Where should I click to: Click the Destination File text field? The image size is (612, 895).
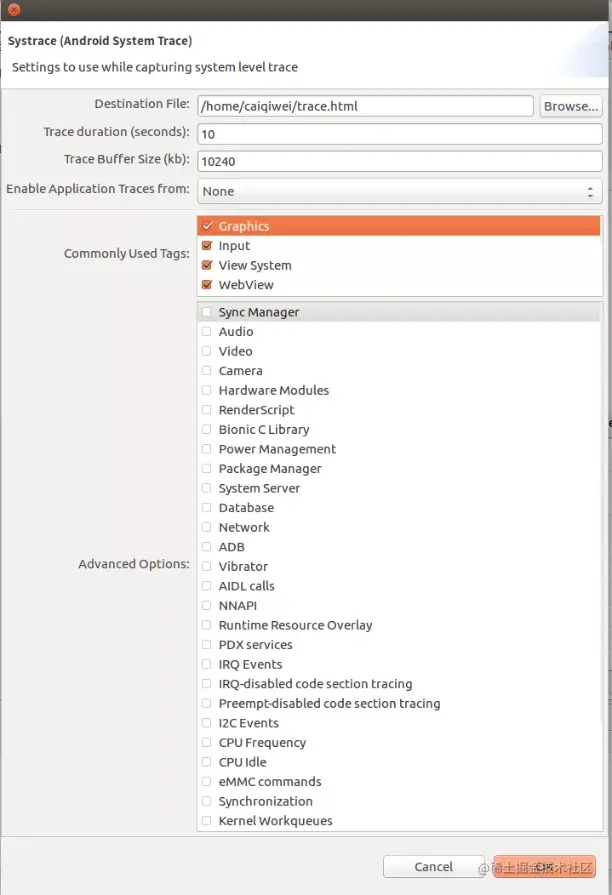point(365,106)
